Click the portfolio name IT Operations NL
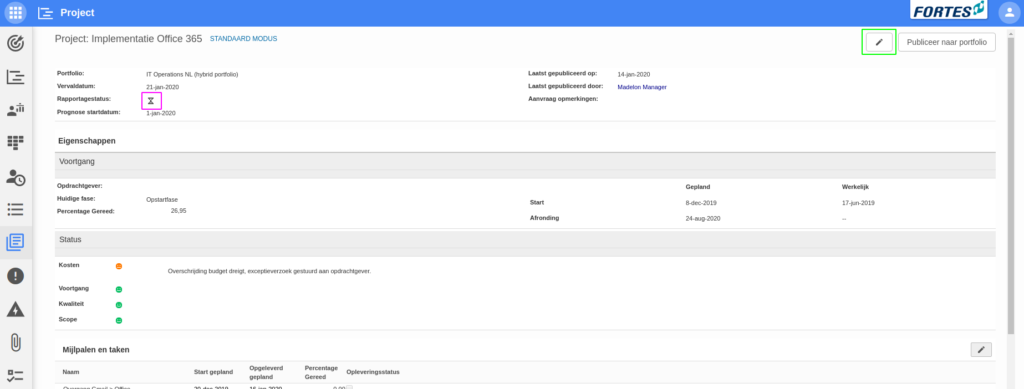Image resolution: width=1024 pixels, height=389 pixels. click(192, 74)
